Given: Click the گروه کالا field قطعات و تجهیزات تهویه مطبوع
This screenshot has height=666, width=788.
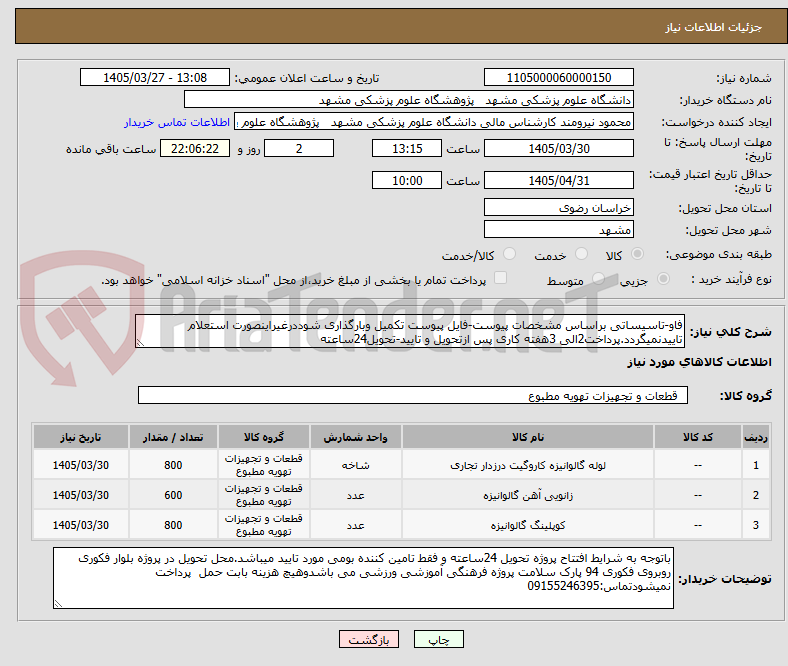Looking at the screenshot, I should click(x=413, y=395).
